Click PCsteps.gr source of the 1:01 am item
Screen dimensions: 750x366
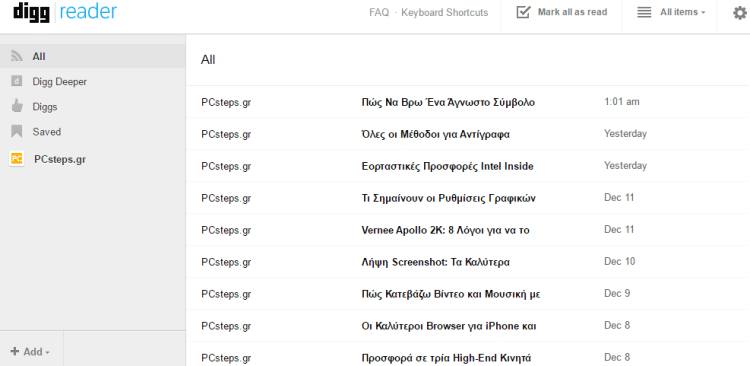226,102
